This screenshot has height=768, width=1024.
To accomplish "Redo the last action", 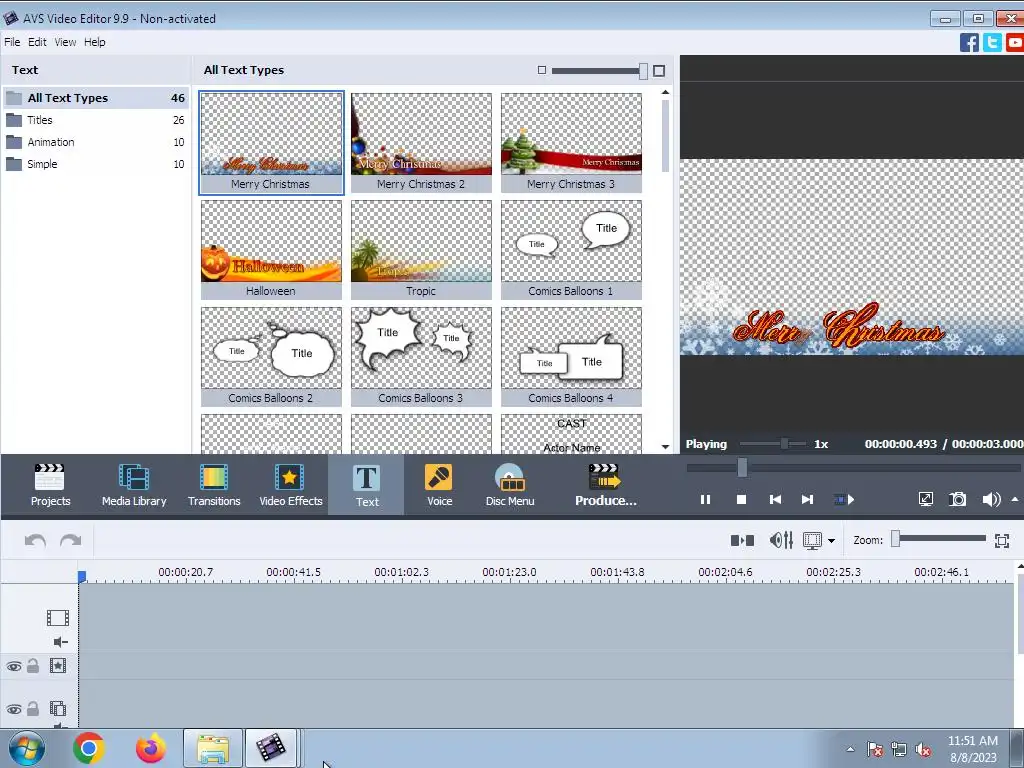I will pyautogui.click(x=71, y=540).
